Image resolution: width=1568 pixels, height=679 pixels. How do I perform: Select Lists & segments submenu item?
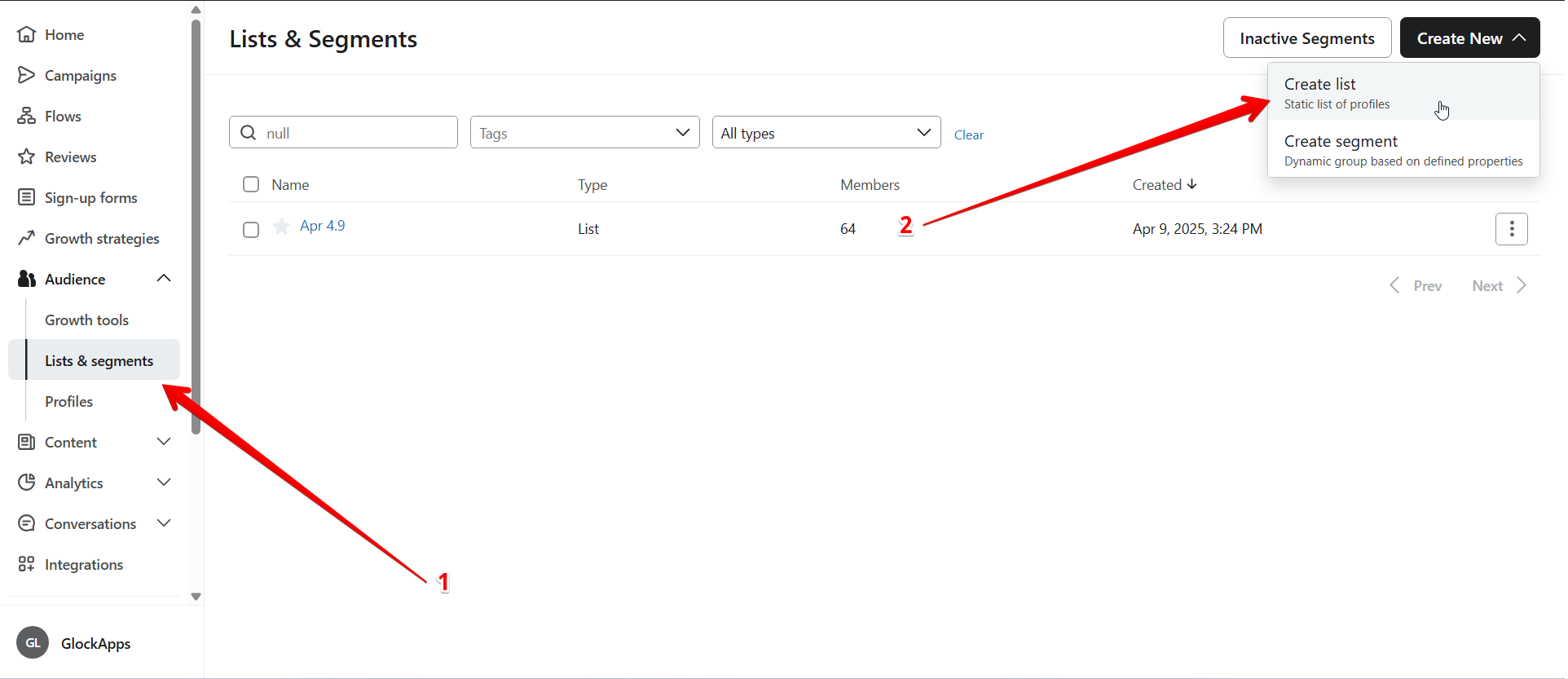[x=94, y=360]
